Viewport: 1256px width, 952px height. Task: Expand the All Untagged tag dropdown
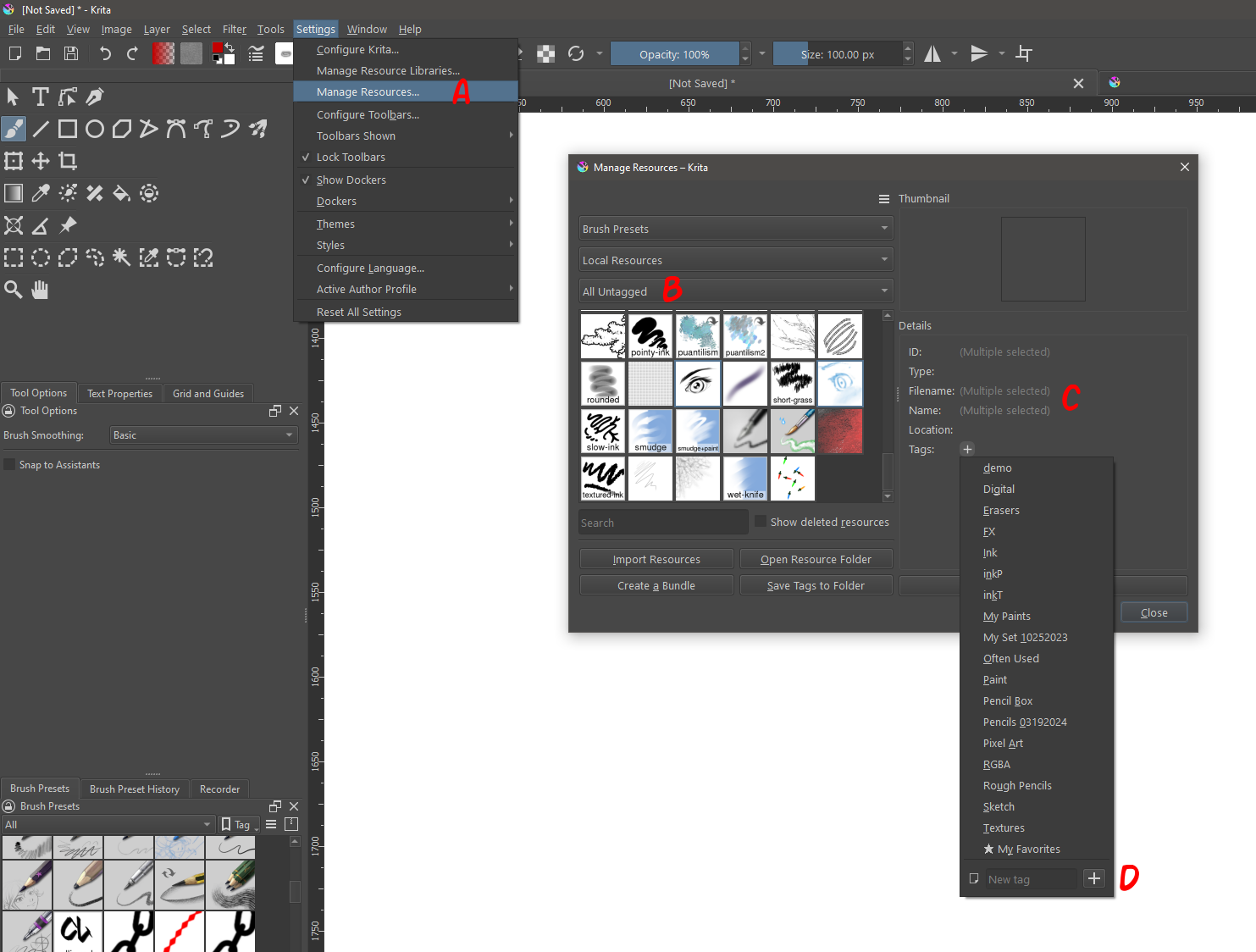735,291
